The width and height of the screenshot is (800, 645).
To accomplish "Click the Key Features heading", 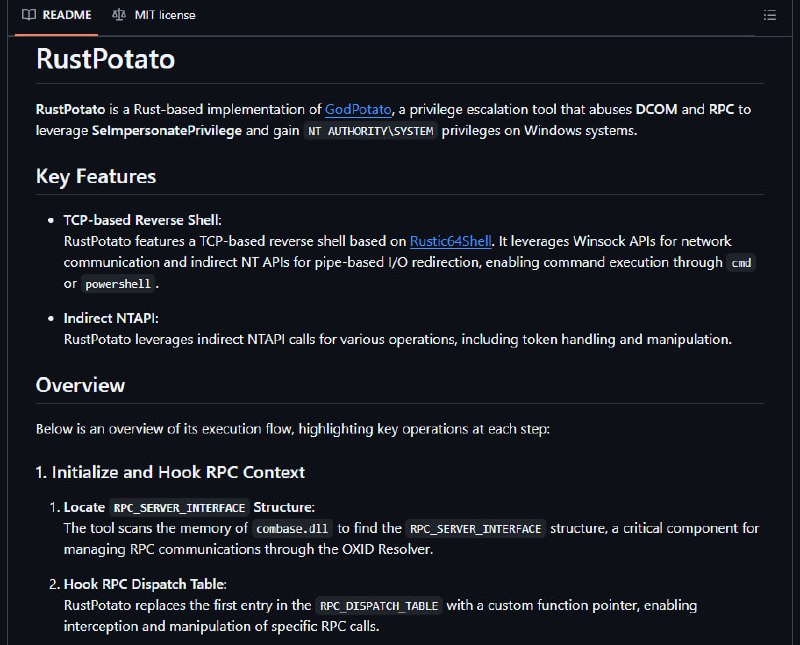I will coord(96,177).
